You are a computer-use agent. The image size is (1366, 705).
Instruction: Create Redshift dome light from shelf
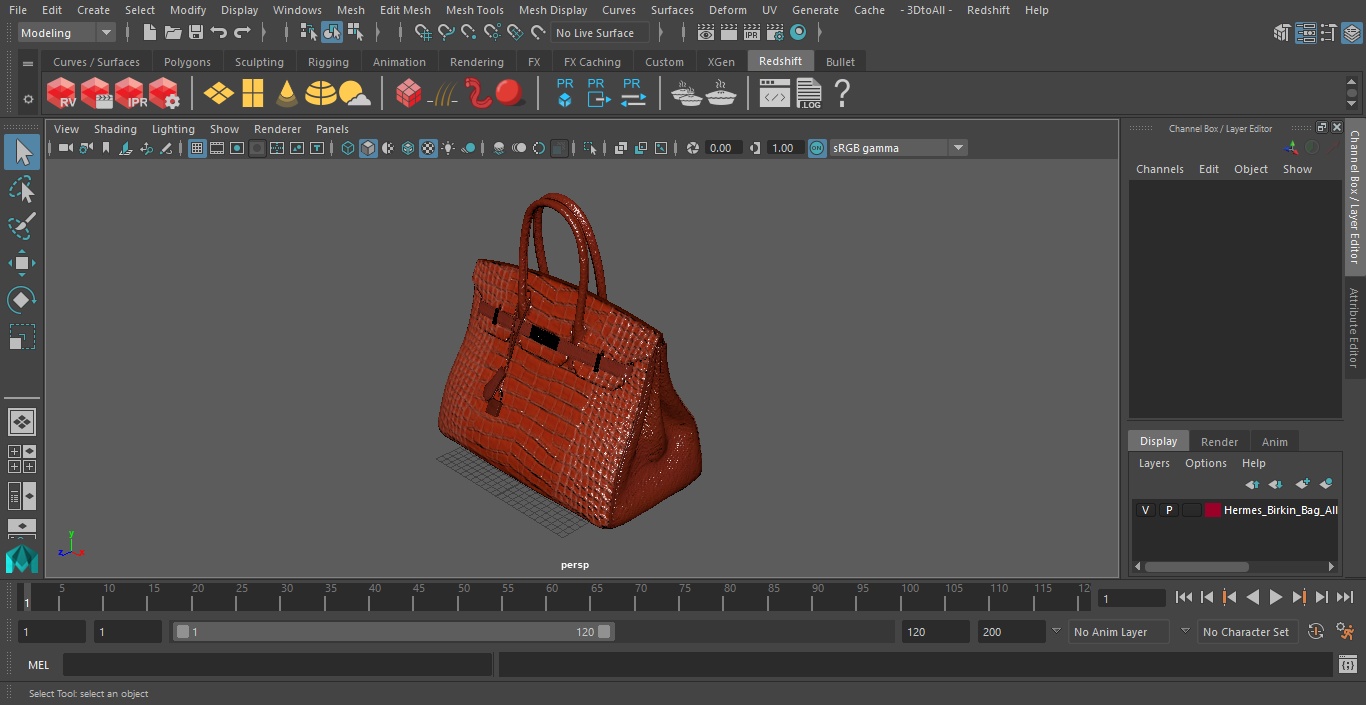321,94
